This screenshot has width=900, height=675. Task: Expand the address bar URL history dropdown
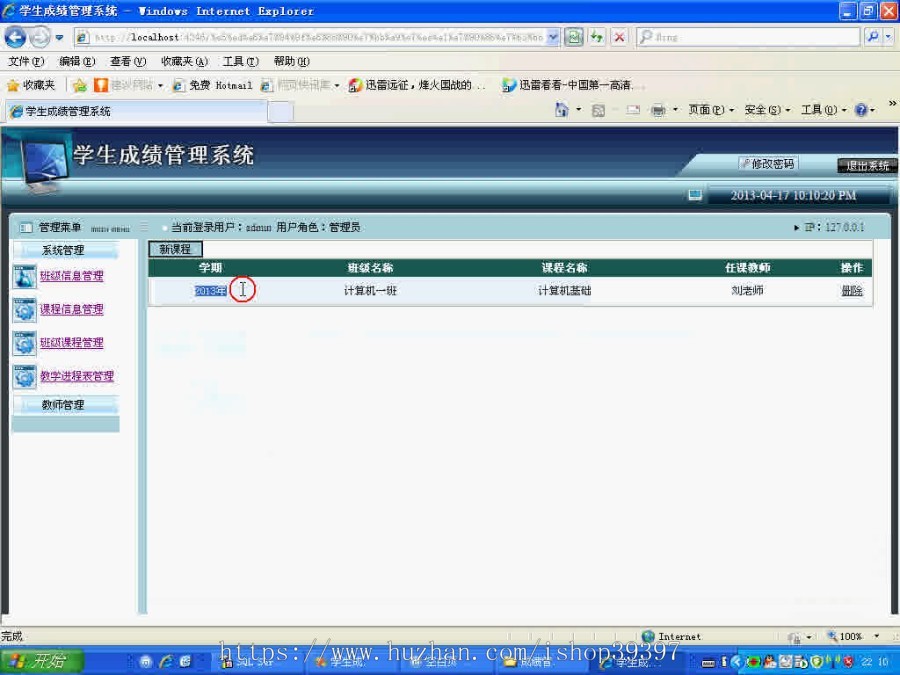[553, 37]
